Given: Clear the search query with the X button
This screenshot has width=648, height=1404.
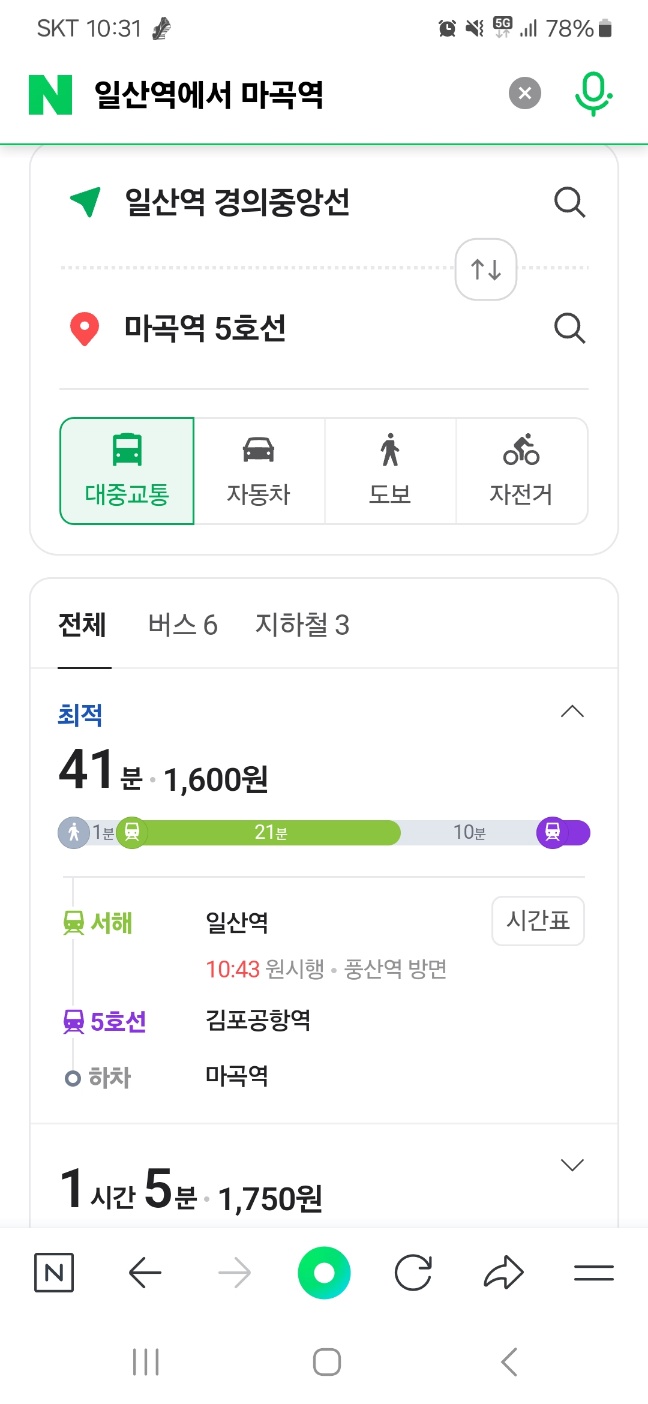Looking at the screenshot, I should coord(524,93).
